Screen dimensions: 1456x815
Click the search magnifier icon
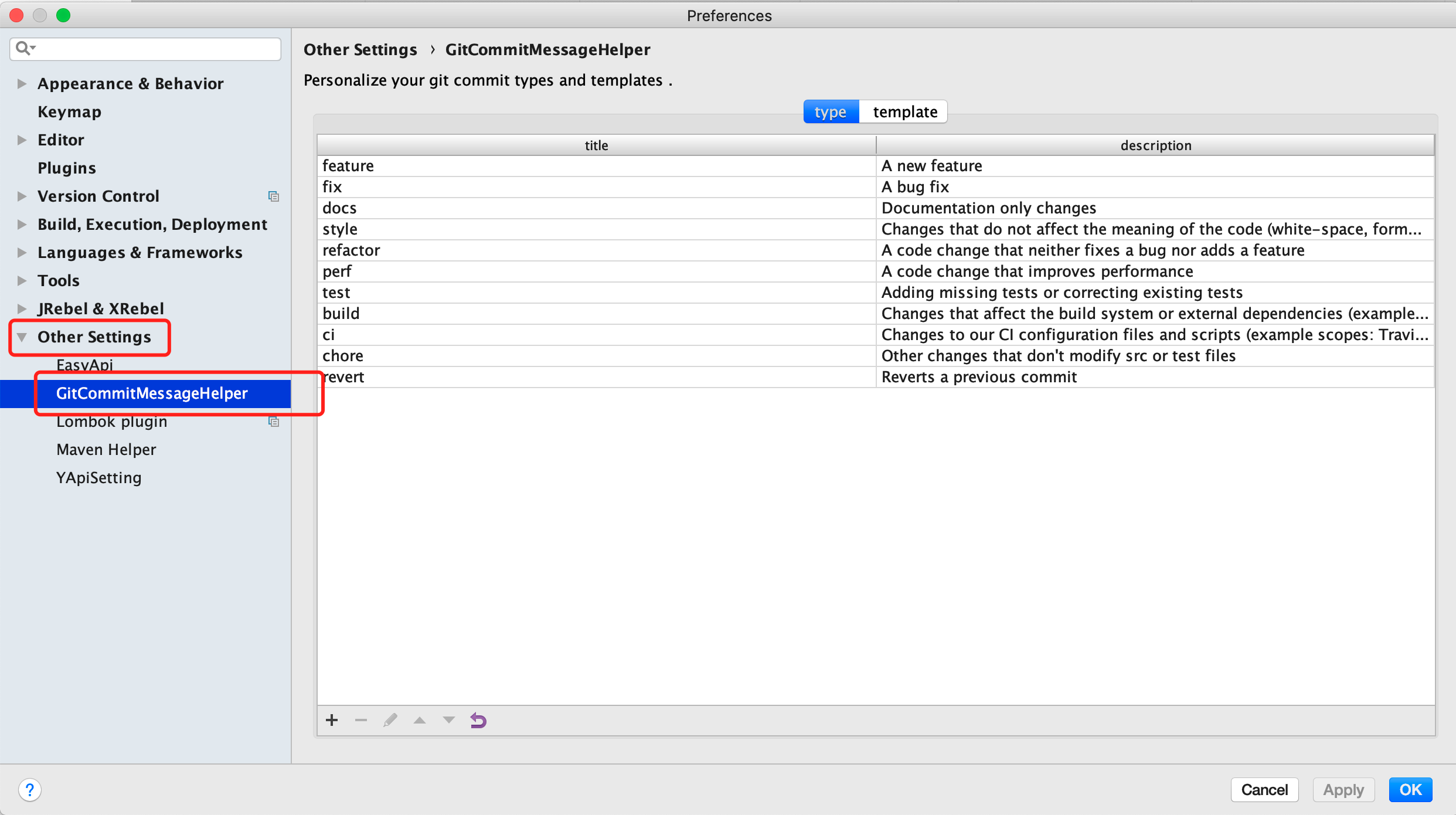pos(25,48)
